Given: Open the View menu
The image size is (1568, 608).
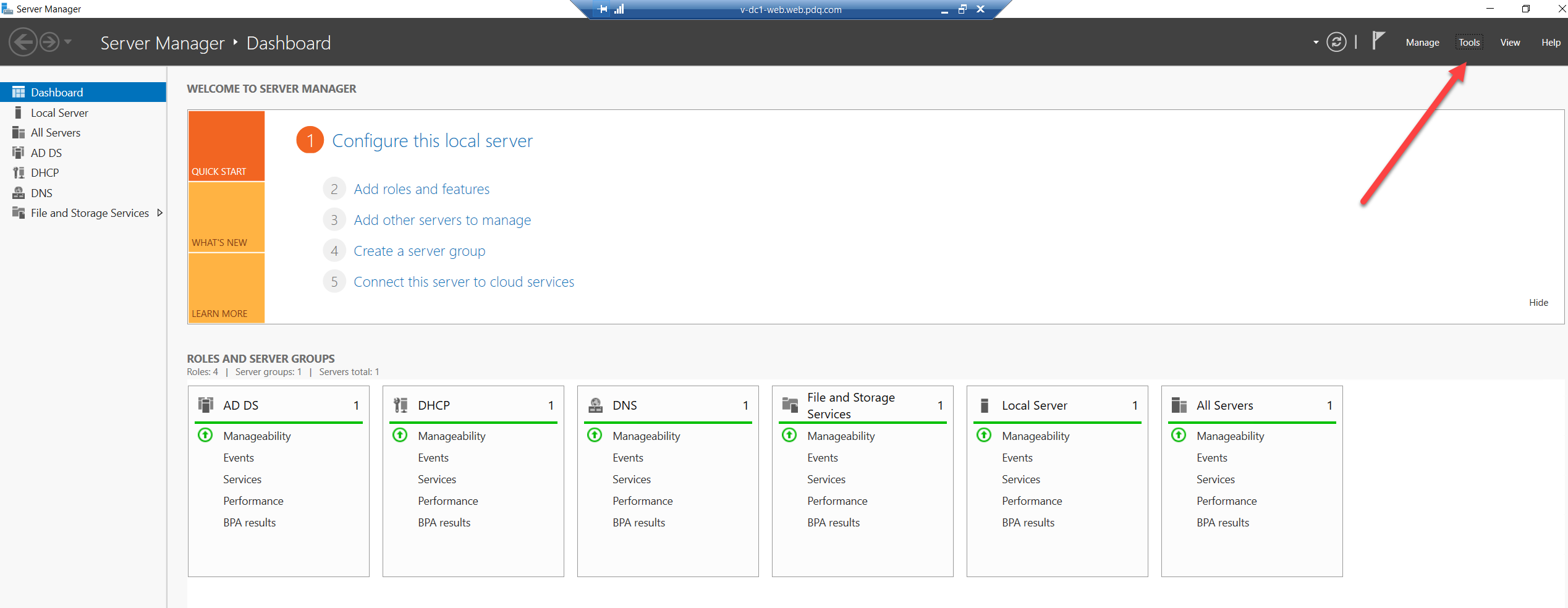Looking at the screenshot, I should point(1510,43).
